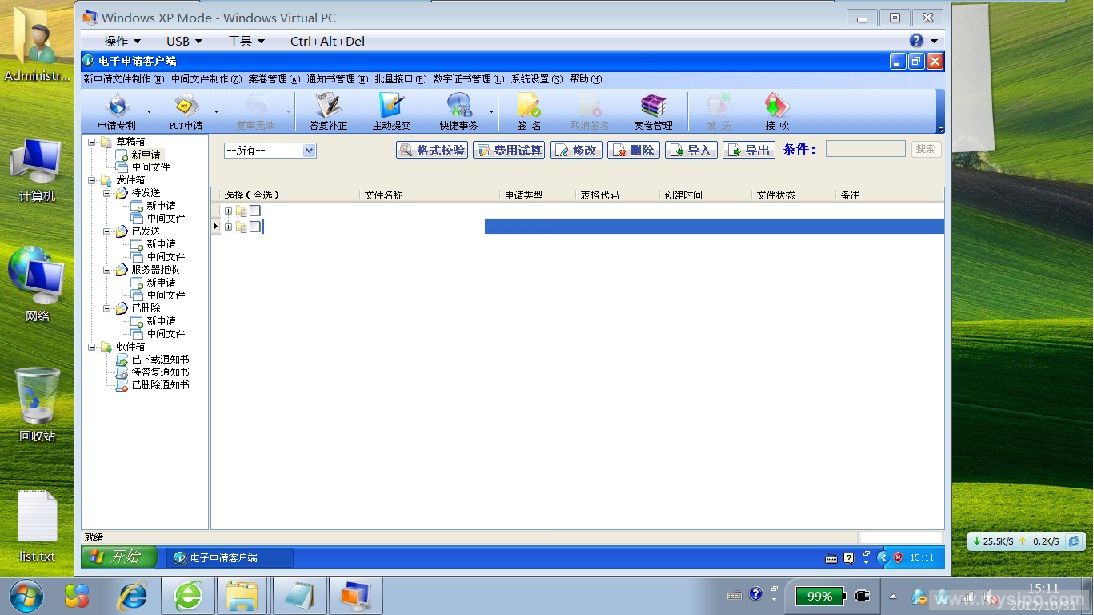Tick the checkbox in the second list row
Viewport: 1094px width, 615px height.
(255, 227)
